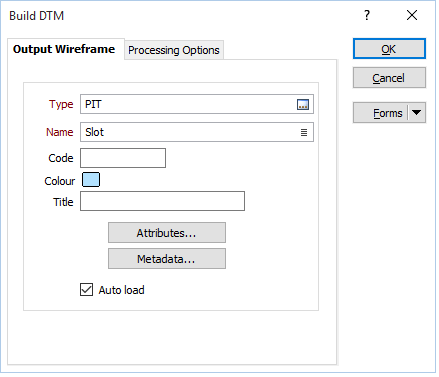Expand the Forms dropdown arrow
Screen dimensions: 439x377
tap(417, 113)
